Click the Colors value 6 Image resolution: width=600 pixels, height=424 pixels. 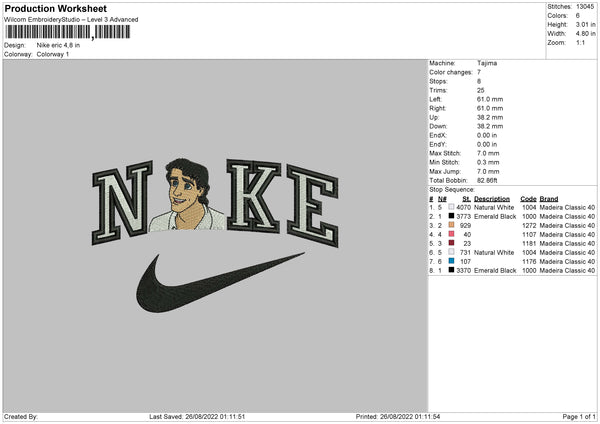pos(578,16)
